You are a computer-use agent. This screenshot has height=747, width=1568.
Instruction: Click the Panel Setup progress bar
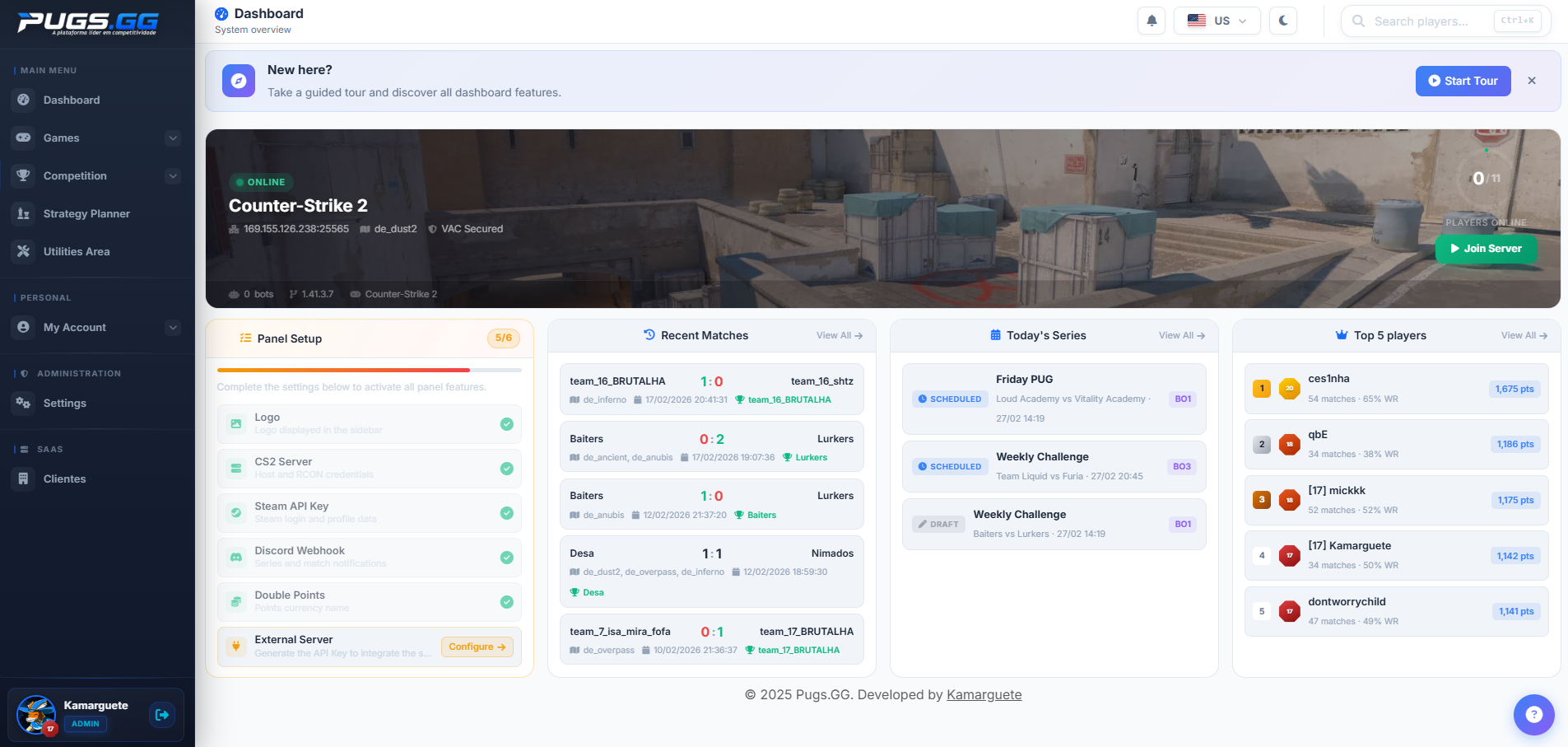click(369, 371)
